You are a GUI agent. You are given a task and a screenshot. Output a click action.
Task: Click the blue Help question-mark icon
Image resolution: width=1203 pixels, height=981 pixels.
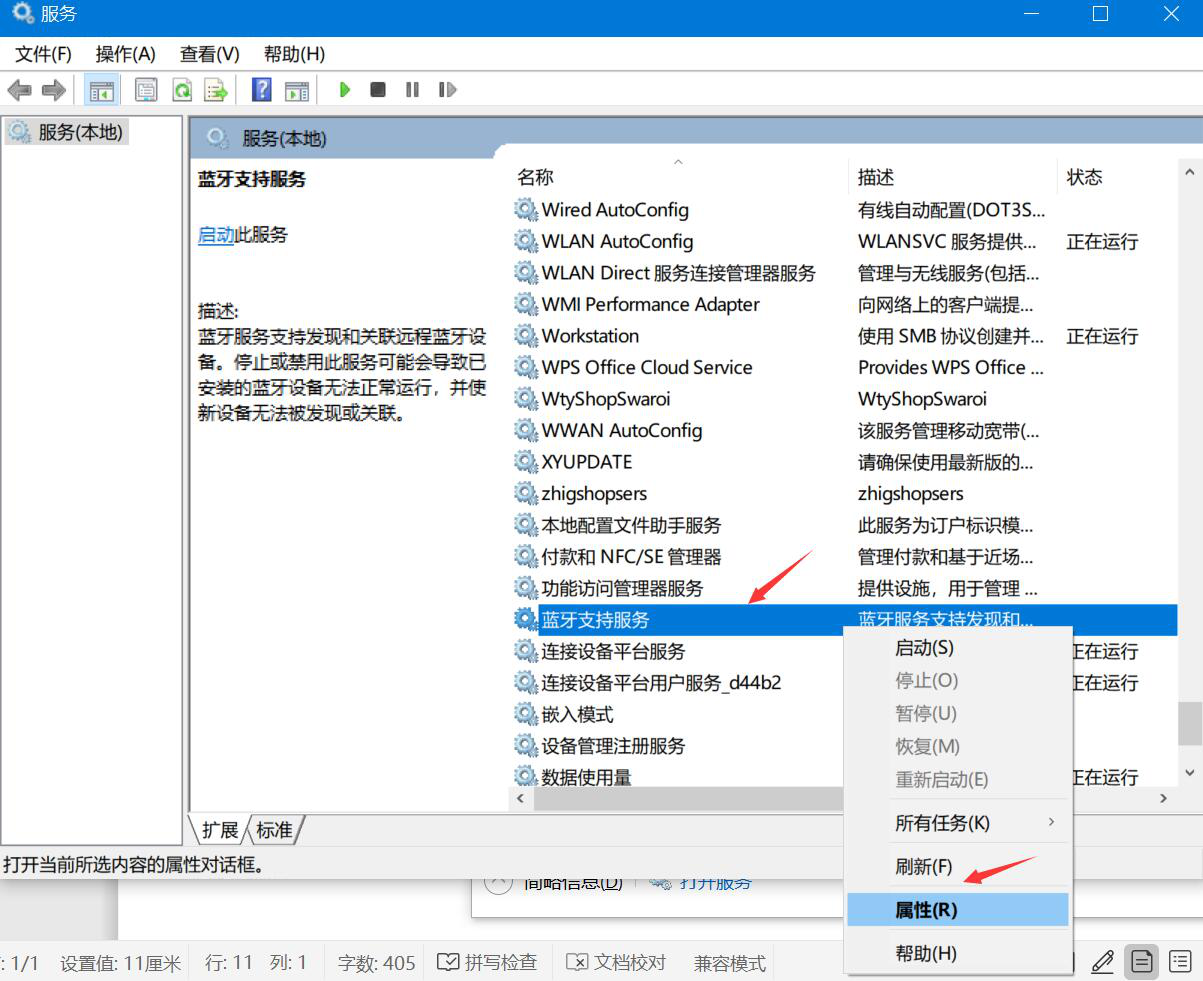coord(262,90)
